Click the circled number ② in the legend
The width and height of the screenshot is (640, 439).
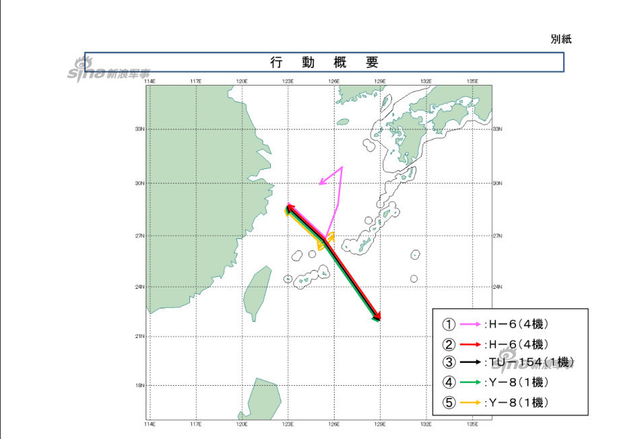pyautogui.click(x=449, y=344)
